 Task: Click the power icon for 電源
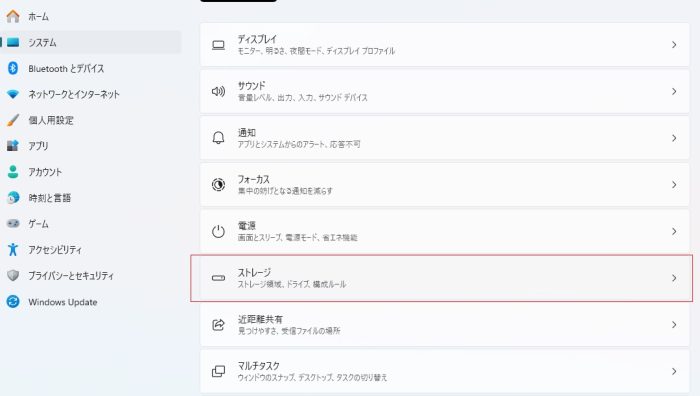(x=218, y=231)
